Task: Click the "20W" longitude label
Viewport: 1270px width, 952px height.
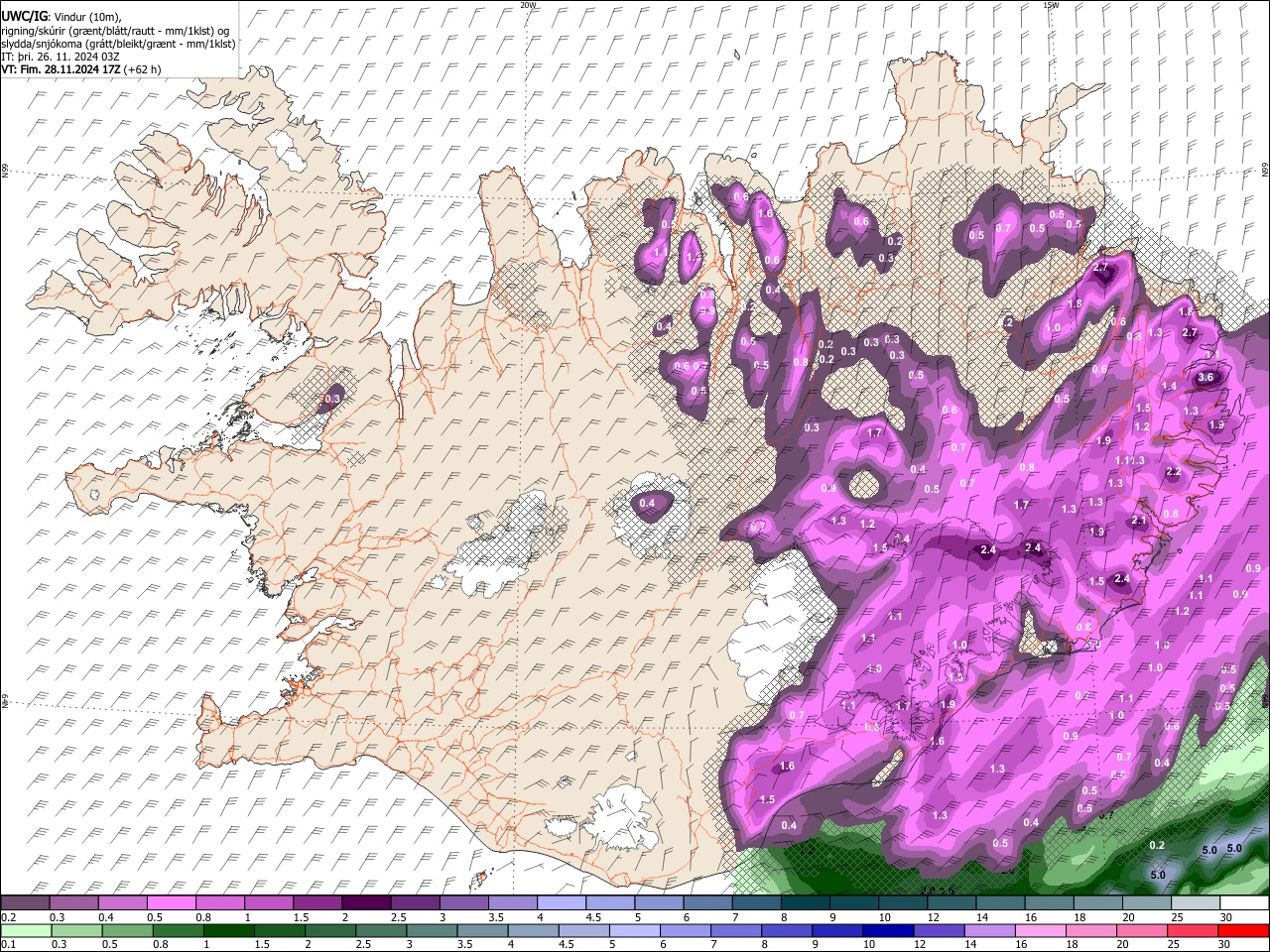Action: [528, 5]
